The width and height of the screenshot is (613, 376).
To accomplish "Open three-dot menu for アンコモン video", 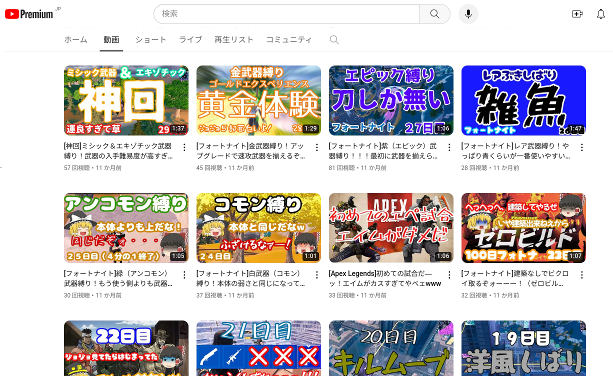I will coord(184,275).
